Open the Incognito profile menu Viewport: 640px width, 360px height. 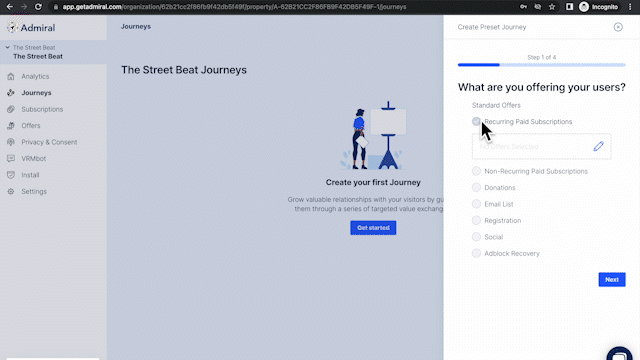pos(598,7)
